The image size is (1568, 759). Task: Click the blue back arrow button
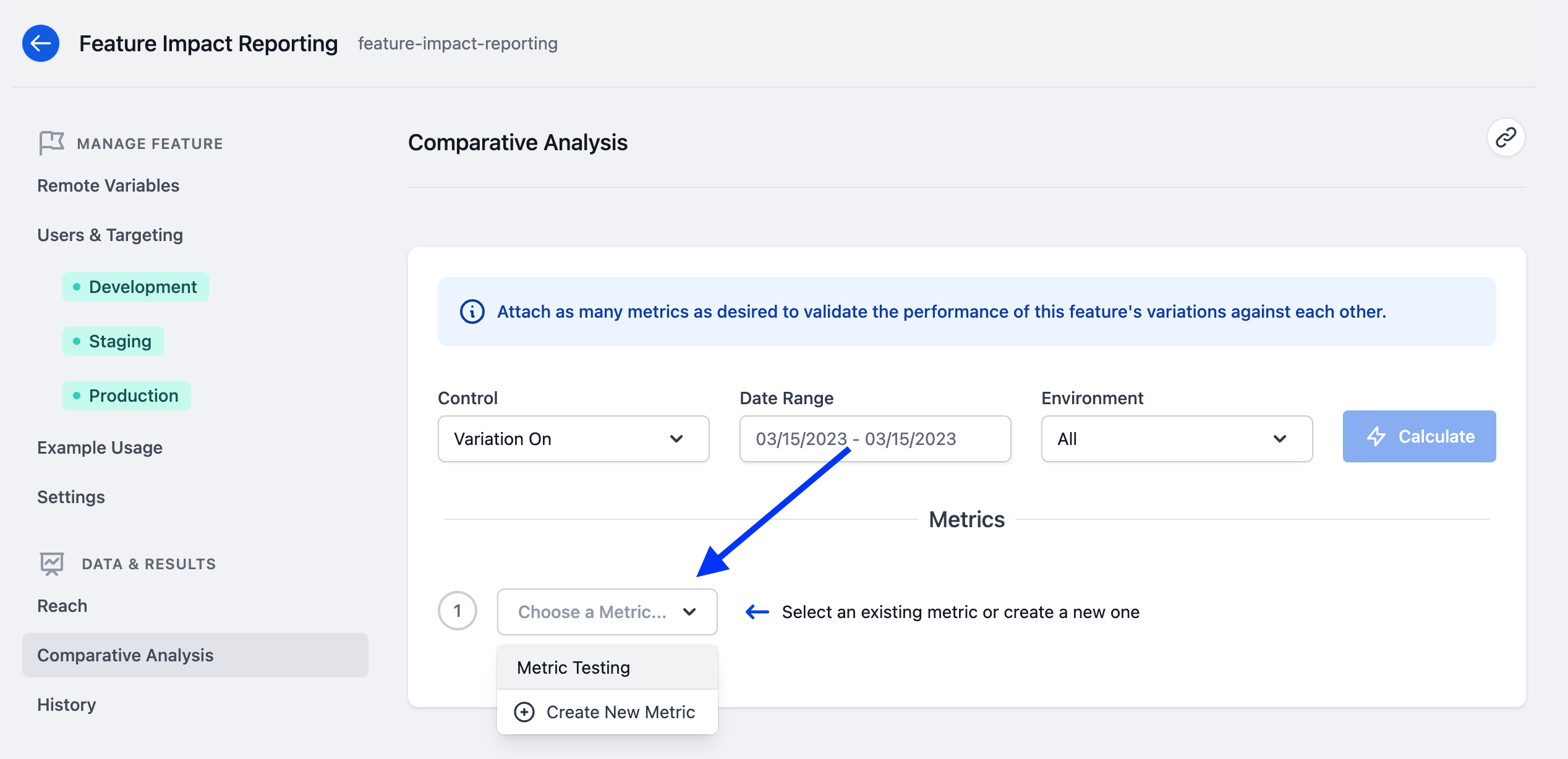click(x=41, y=43)
